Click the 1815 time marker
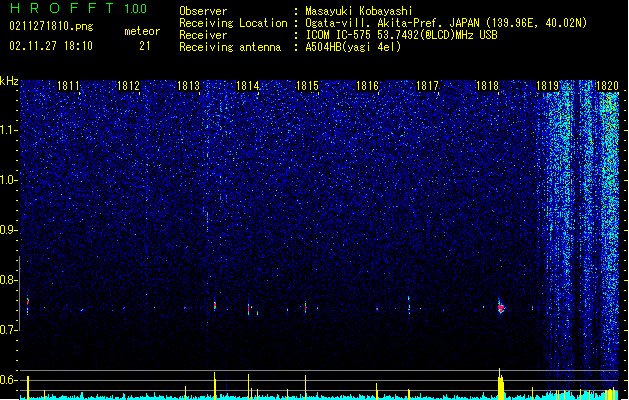Screen dimensions: 629x400 click(x=307, y=86)
